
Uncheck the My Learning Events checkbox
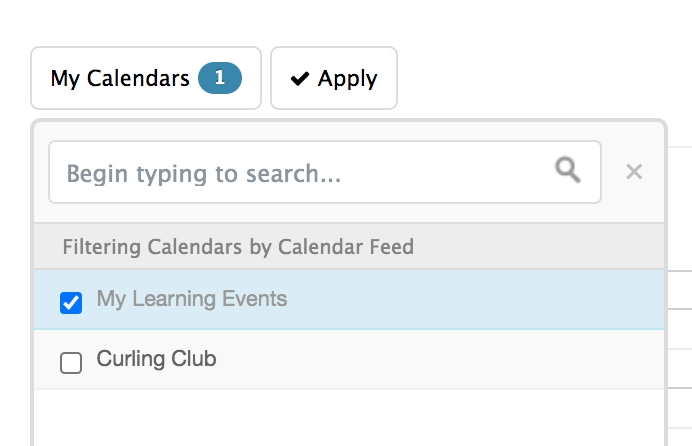click(71, 302)
